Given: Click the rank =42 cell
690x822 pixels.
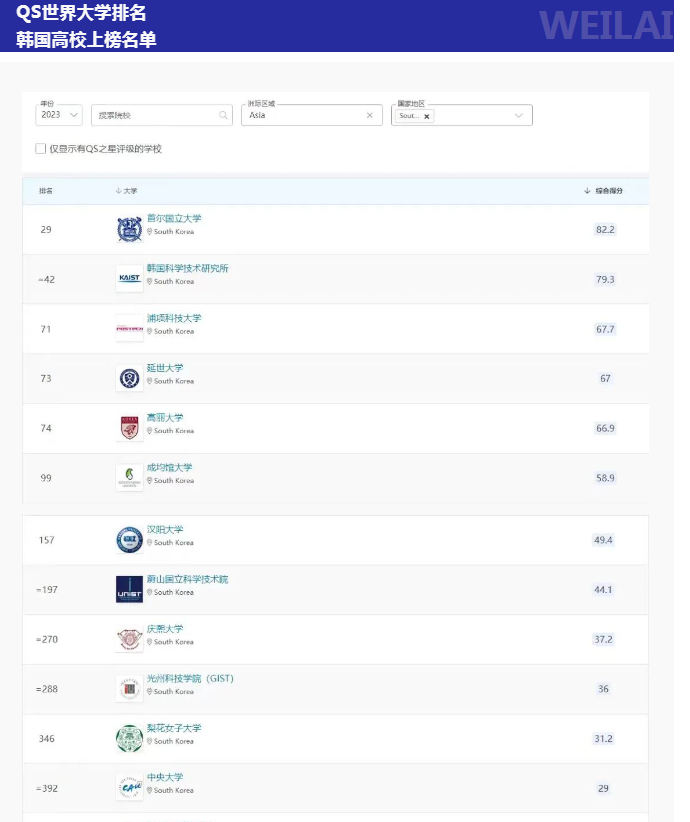Looking at the screenshot, I should click(46, 279).
